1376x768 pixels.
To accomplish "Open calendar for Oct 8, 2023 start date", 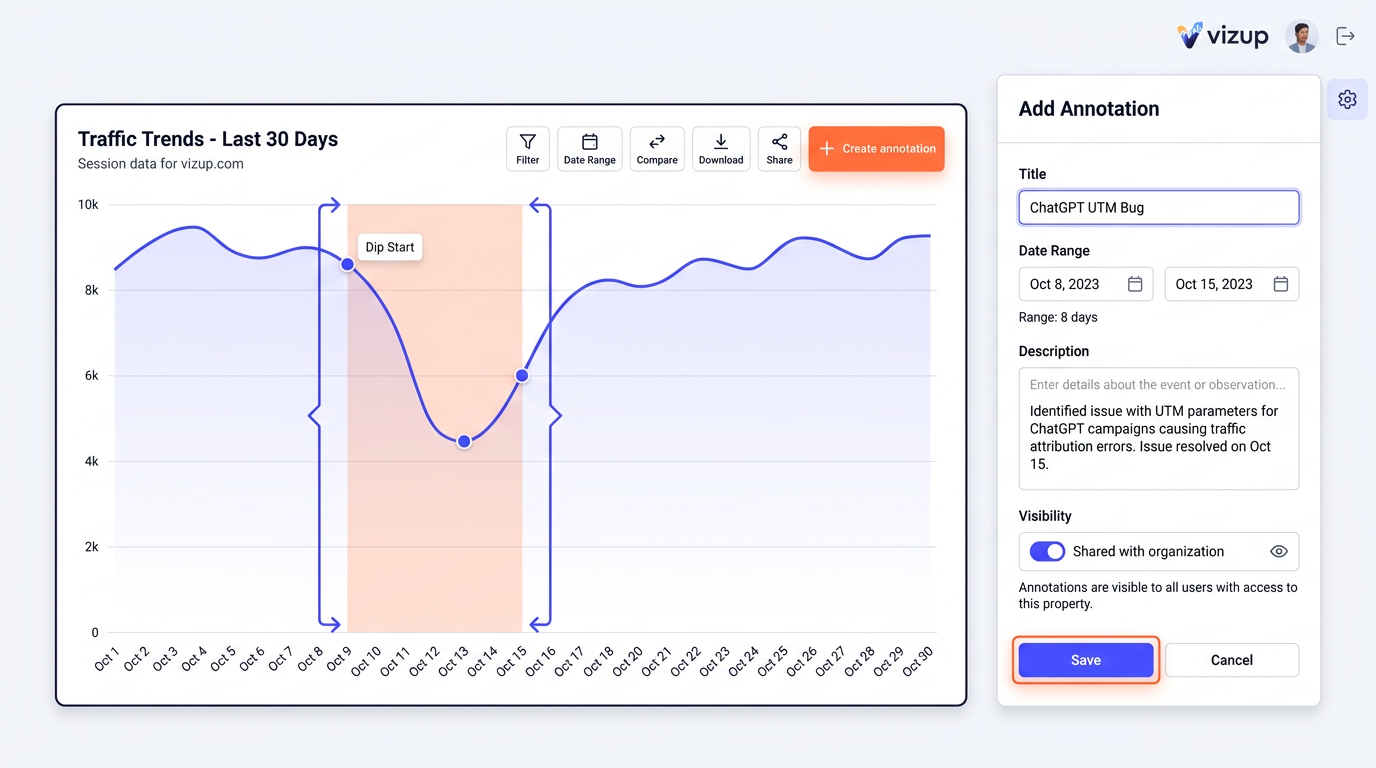I will point(1135,284).
